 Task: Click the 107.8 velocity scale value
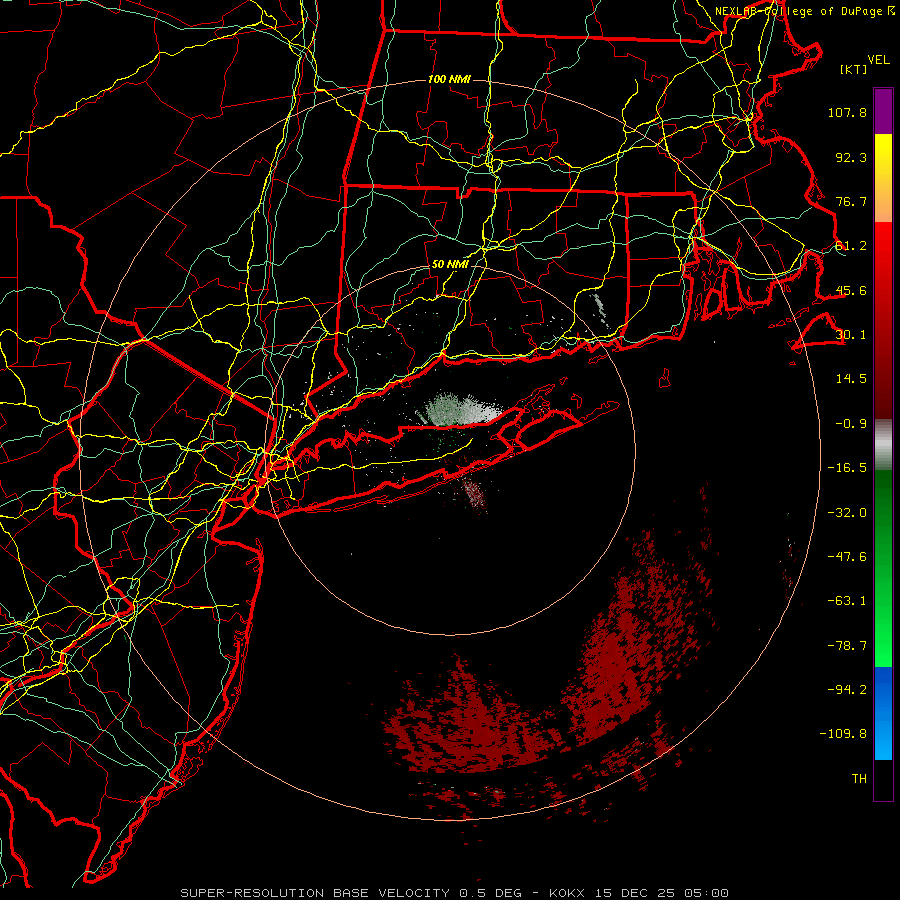(847, 112)
